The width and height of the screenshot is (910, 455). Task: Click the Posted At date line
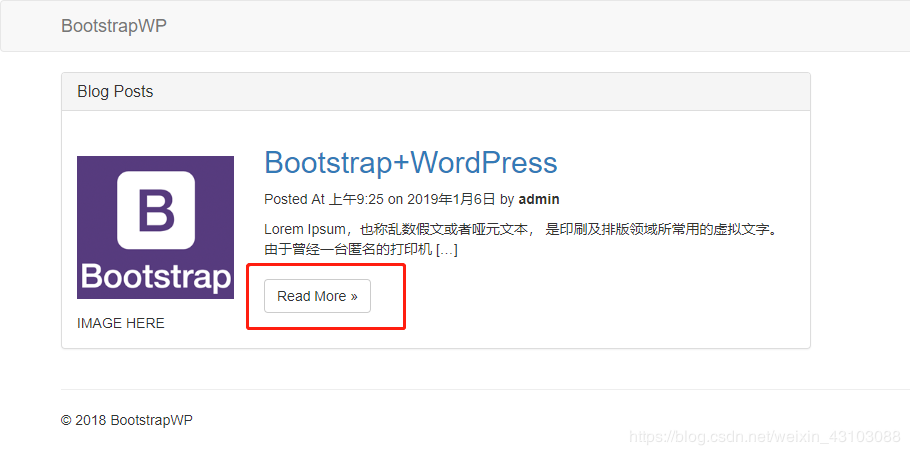tap(411, 199)
